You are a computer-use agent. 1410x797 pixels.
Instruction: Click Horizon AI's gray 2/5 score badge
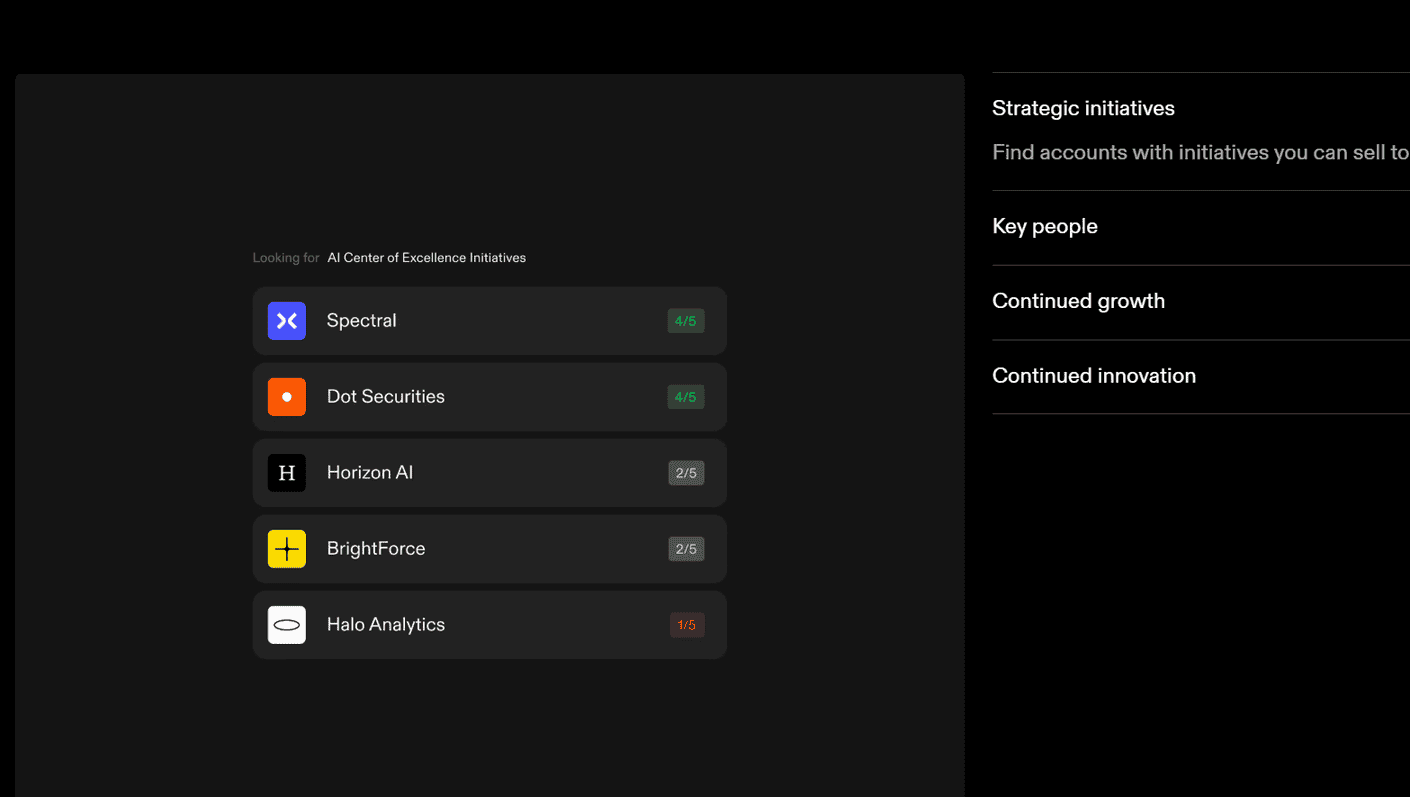point(686,473)
